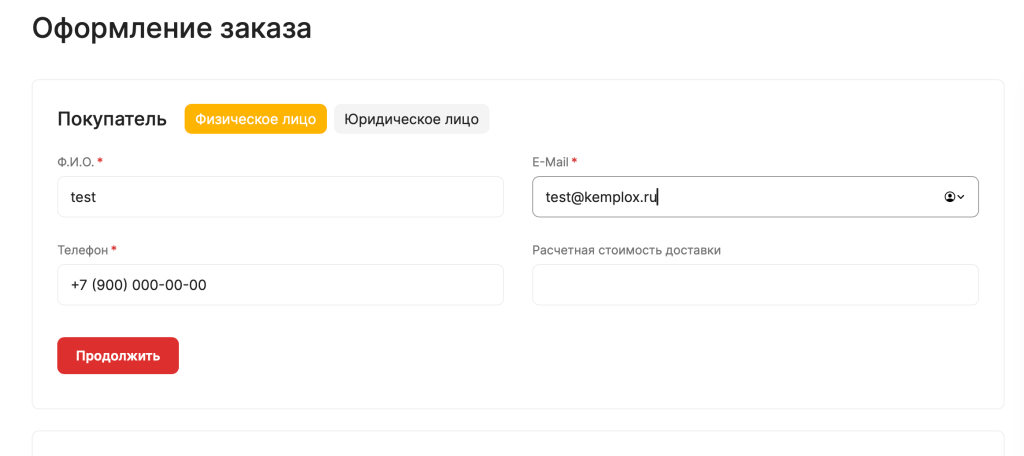Switch buyer type to Юридическое лицо

pyautogui.click(x=411, y=119)
